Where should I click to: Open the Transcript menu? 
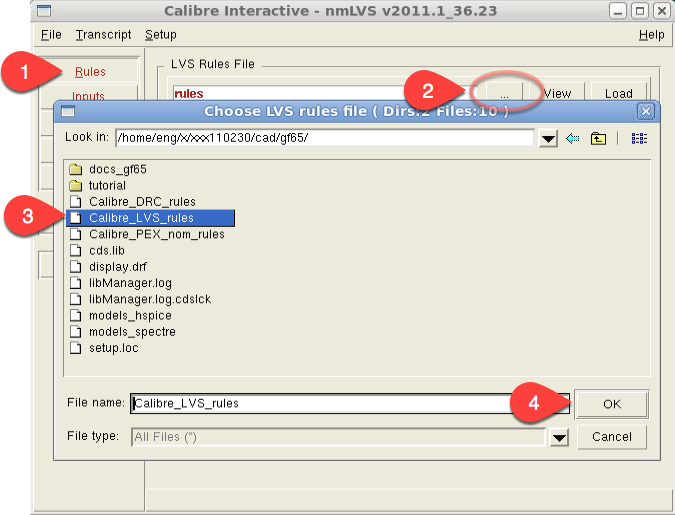[x=103, y=34]
